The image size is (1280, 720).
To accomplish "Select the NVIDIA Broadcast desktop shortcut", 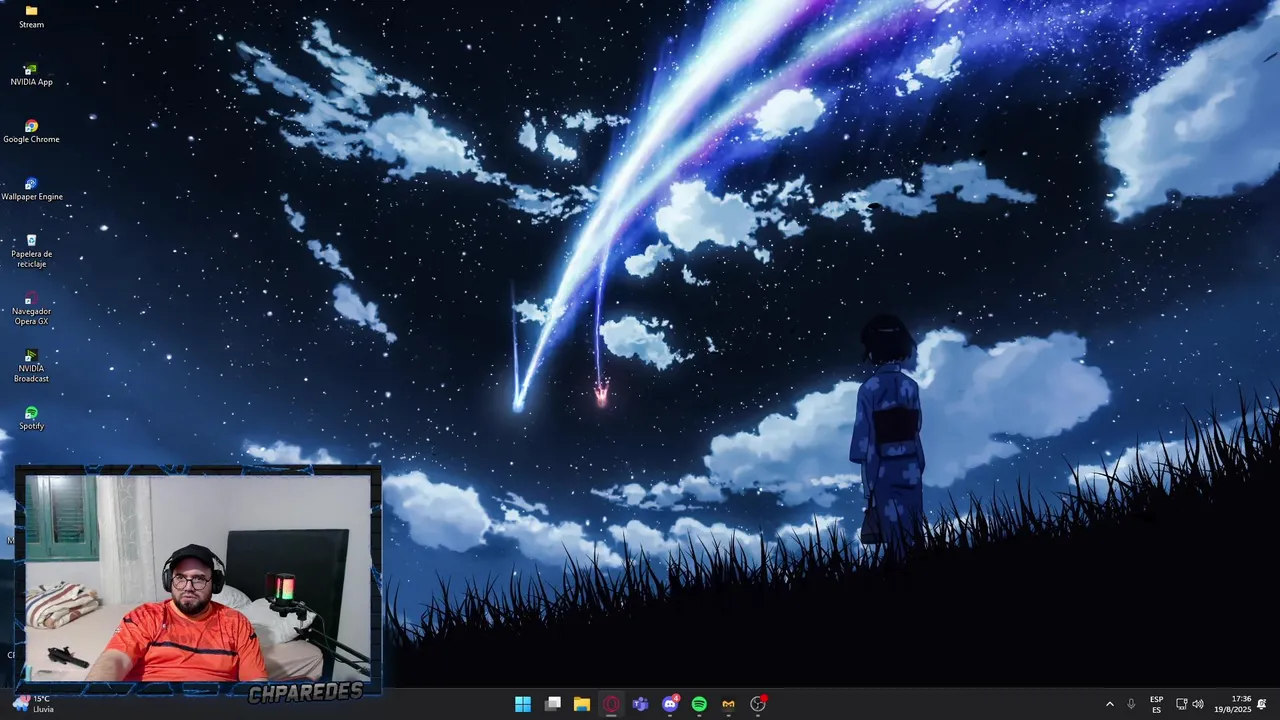I will (x=31, y=365).
